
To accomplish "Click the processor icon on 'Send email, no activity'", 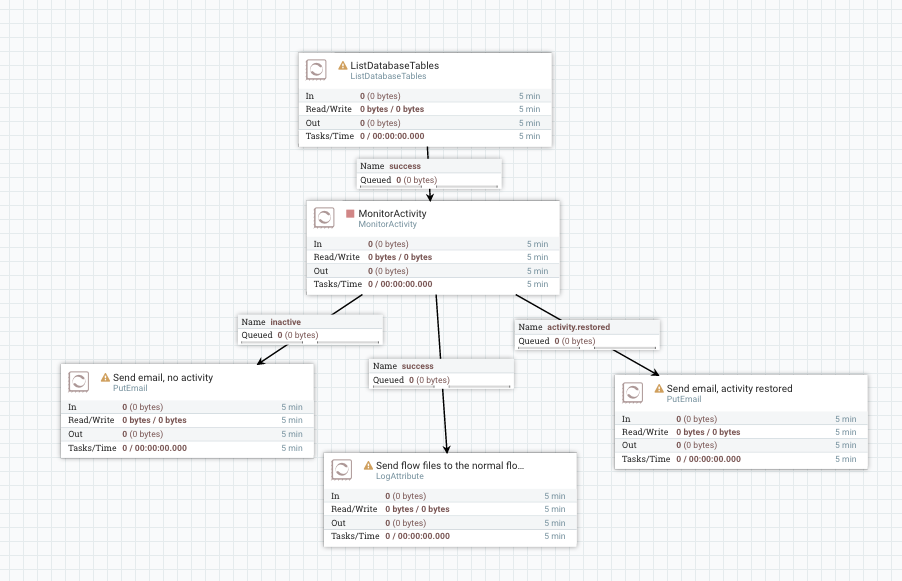I will 78,380.
